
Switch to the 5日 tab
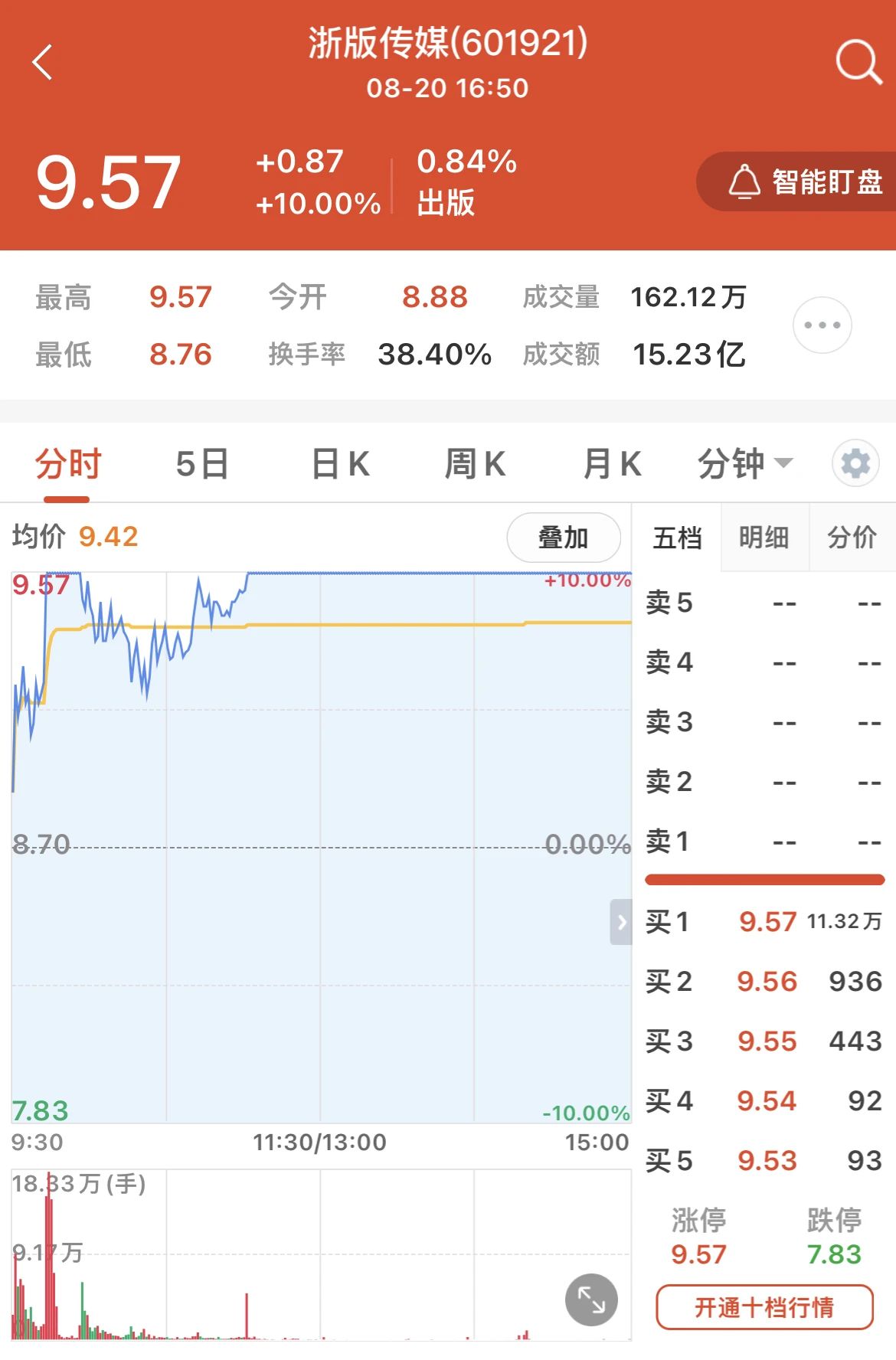coord(201,464)
